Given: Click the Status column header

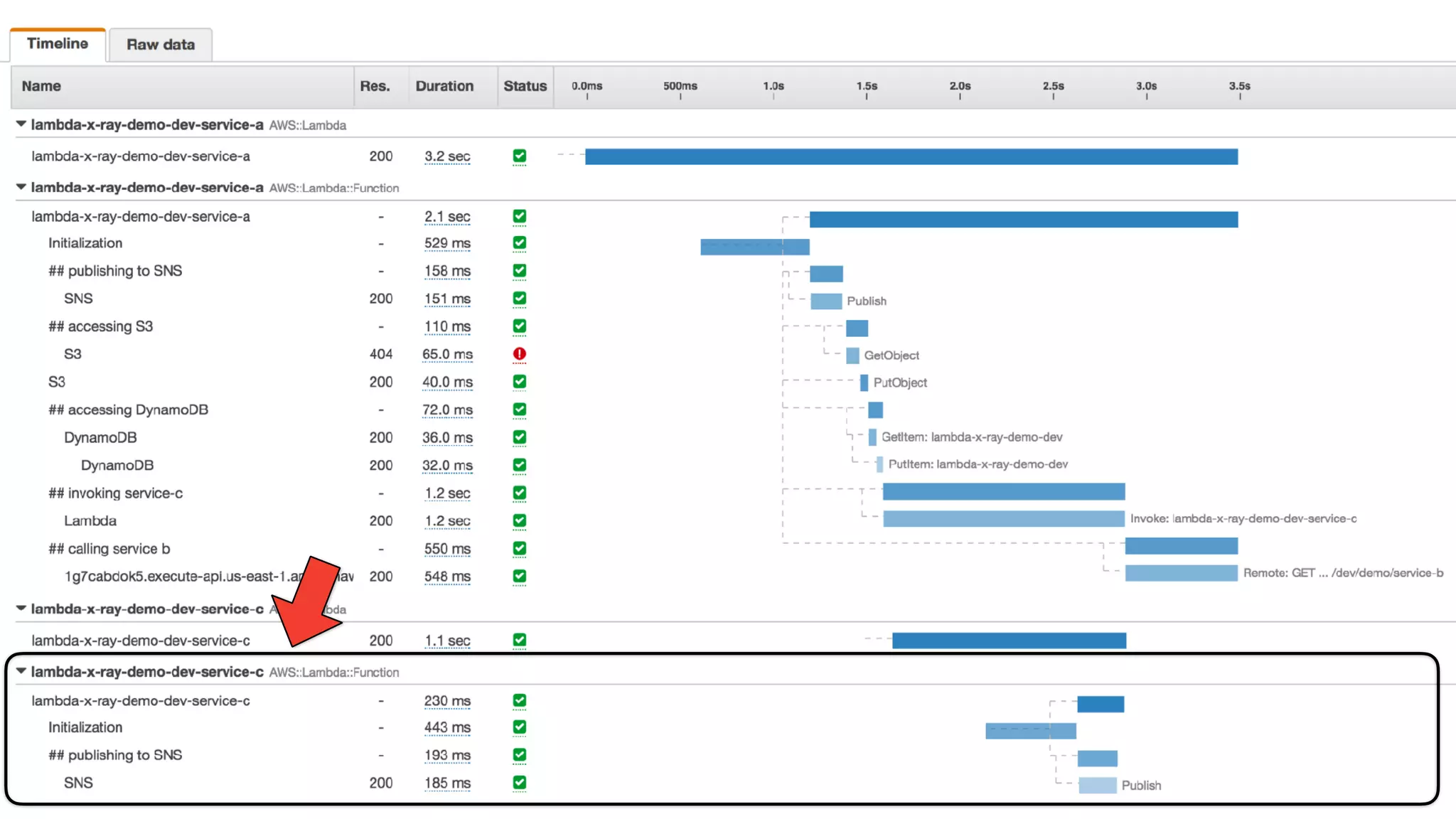Looking at the screenshot, I should click(x=525, y=86).
